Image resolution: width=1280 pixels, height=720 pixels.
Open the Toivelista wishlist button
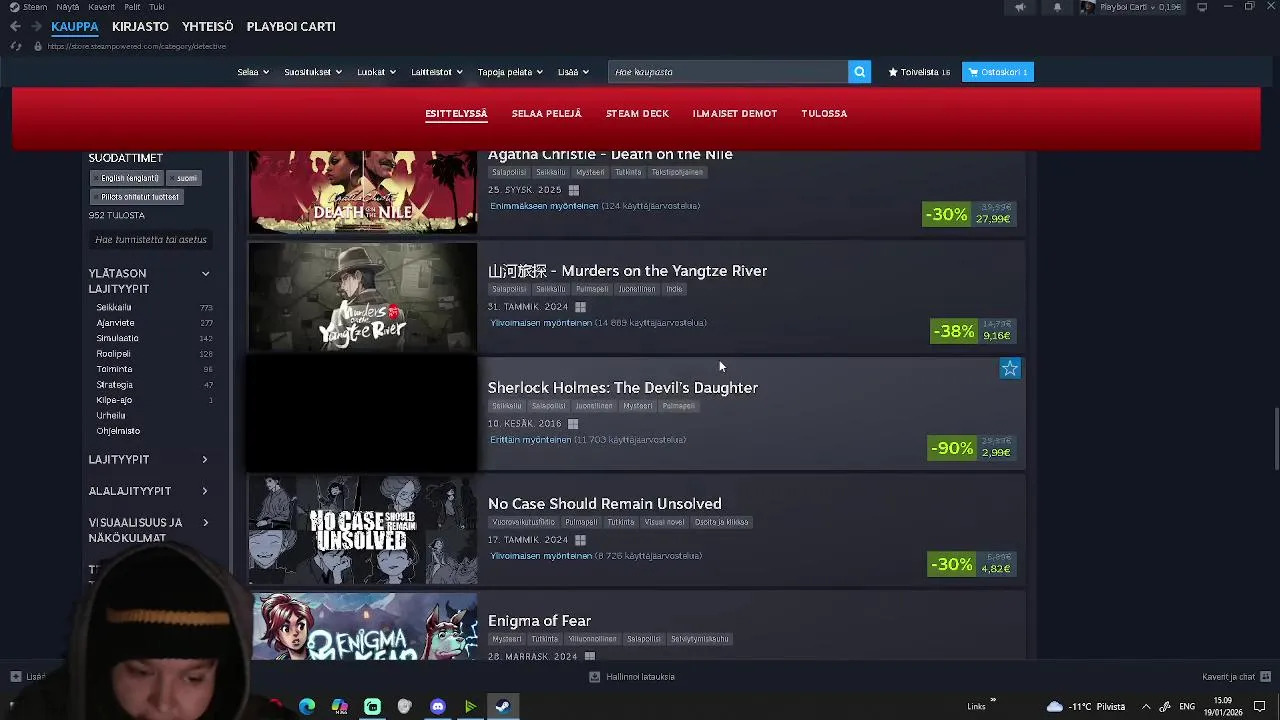(x=919, y=72)
